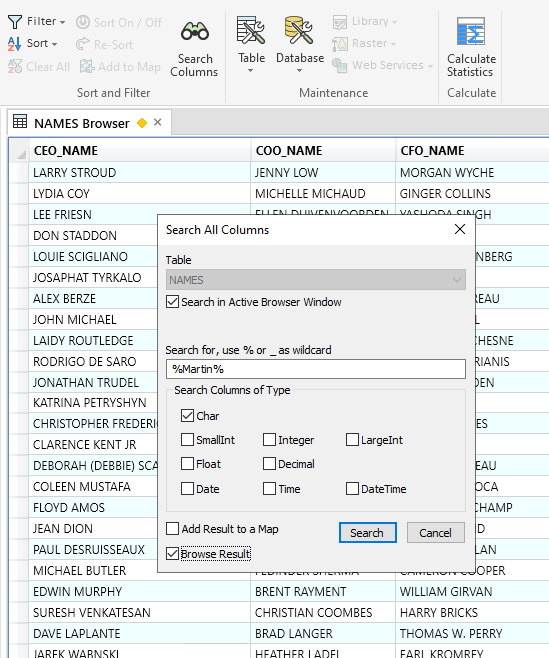Screen dimensions: 549x658
Task: Open the Table maintenance tools icon
Action: click(x=251, y=30)
